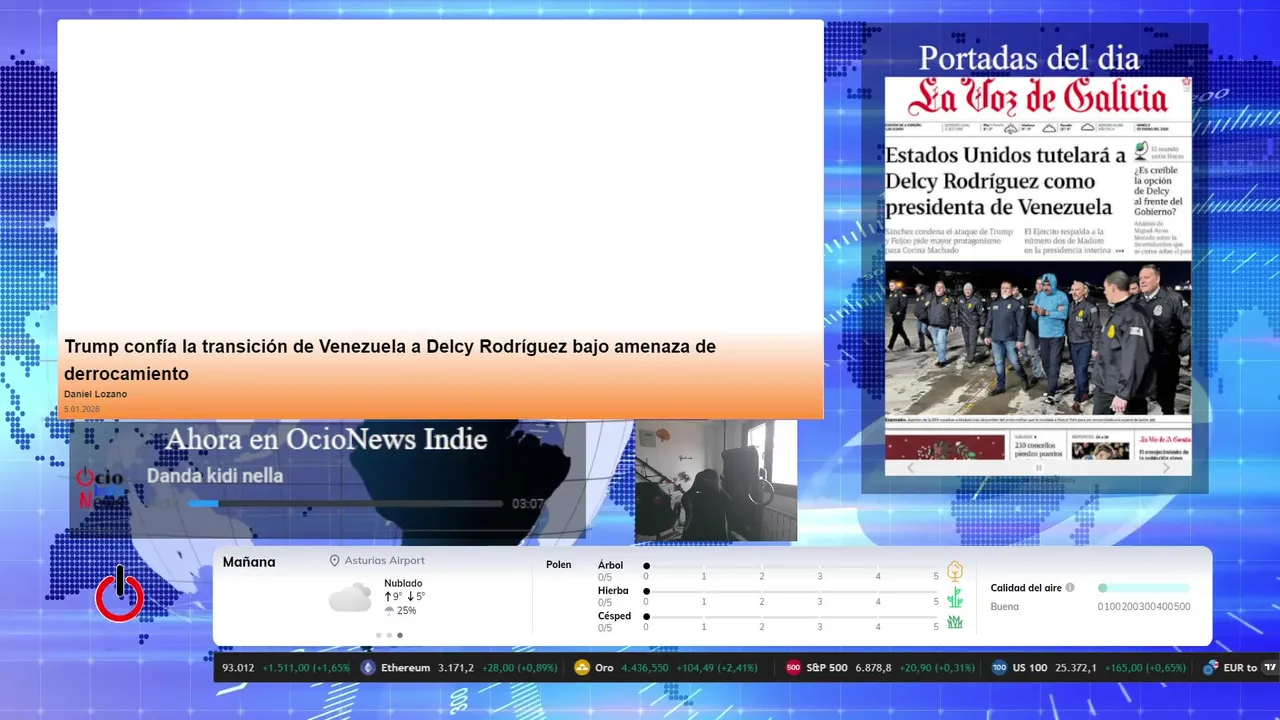The image size is (1280, 720).
Task: Click the US 100 blue badge icon
Action: point(999,668)
